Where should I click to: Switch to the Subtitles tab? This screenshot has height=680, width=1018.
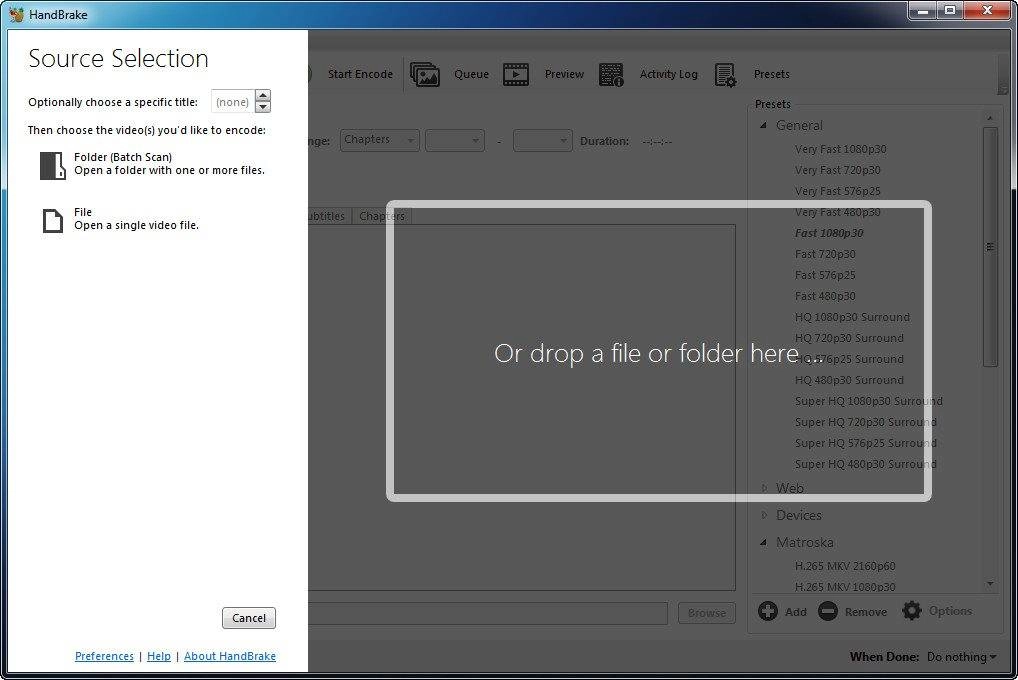pyautogui.click(x=328, y=216)
